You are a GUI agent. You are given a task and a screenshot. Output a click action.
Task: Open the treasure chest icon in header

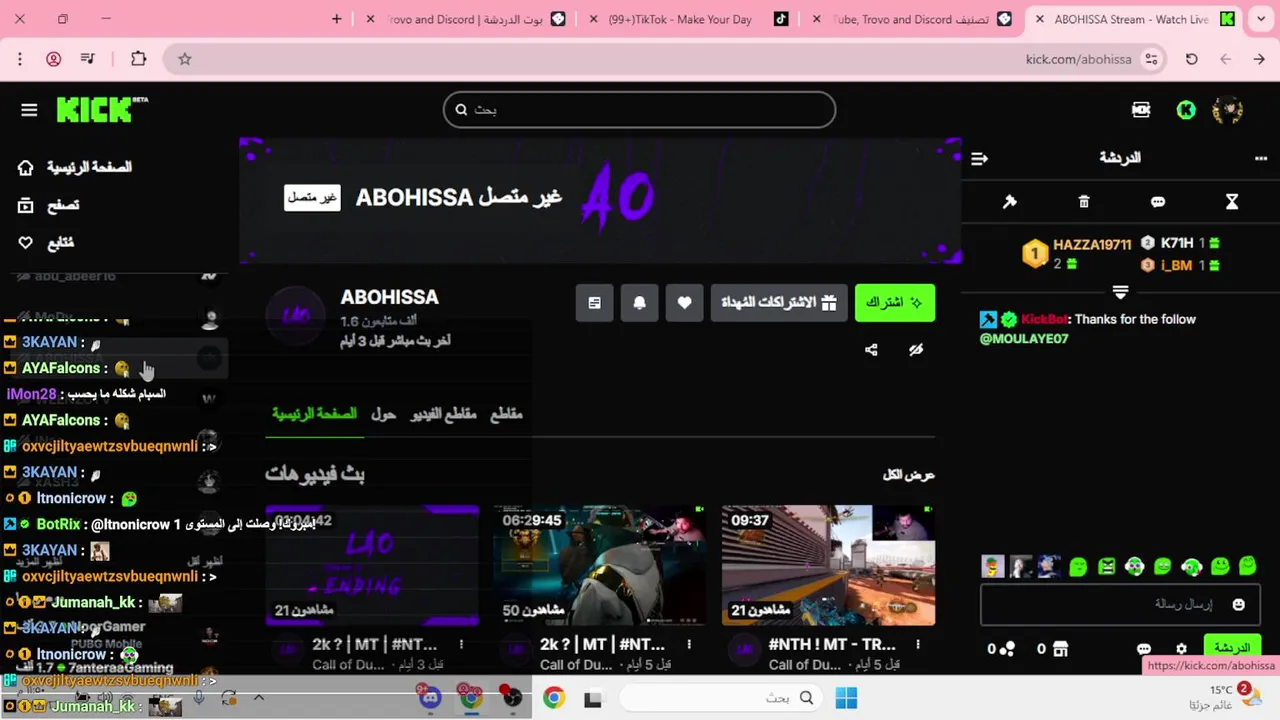click(x=1141, y=110)
